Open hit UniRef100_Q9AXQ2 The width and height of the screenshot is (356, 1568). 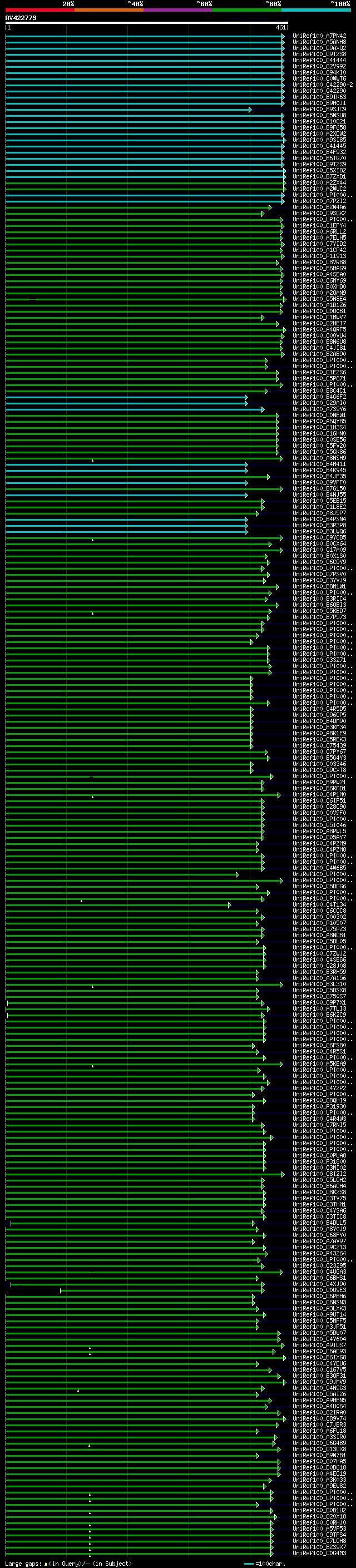319,48
